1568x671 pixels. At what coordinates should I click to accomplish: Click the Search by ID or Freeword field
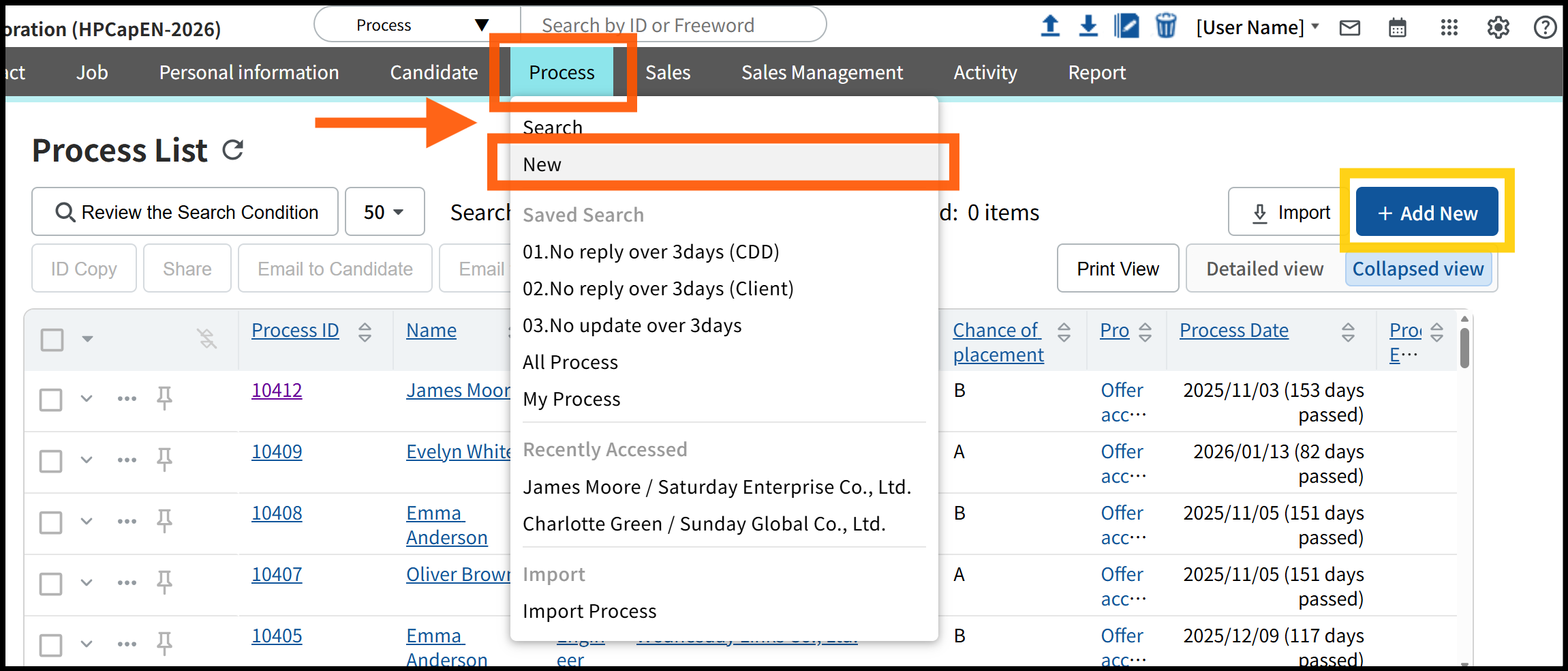(x=671, y=25)
